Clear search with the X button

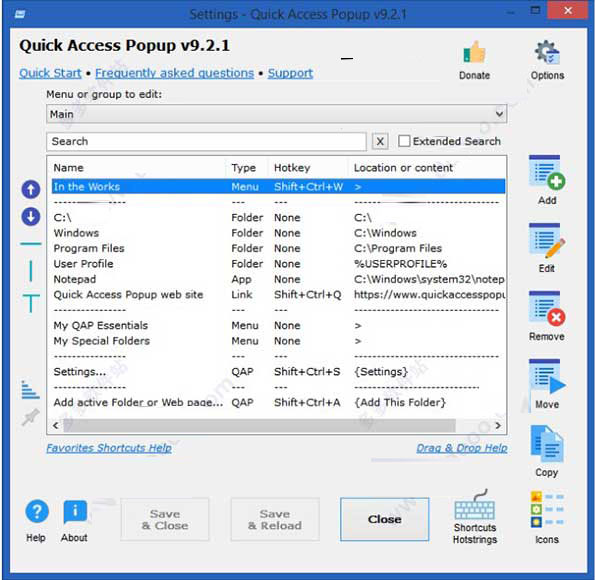[x=380, y=142]
